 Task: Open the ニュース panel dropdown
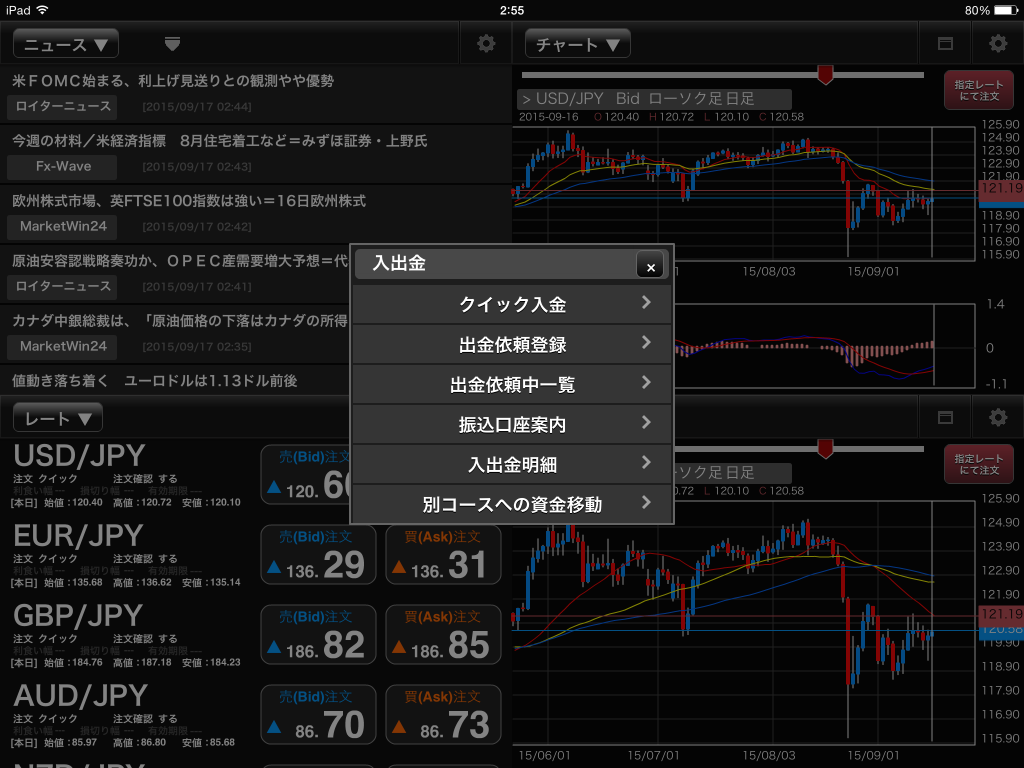[x=66, y=44]
